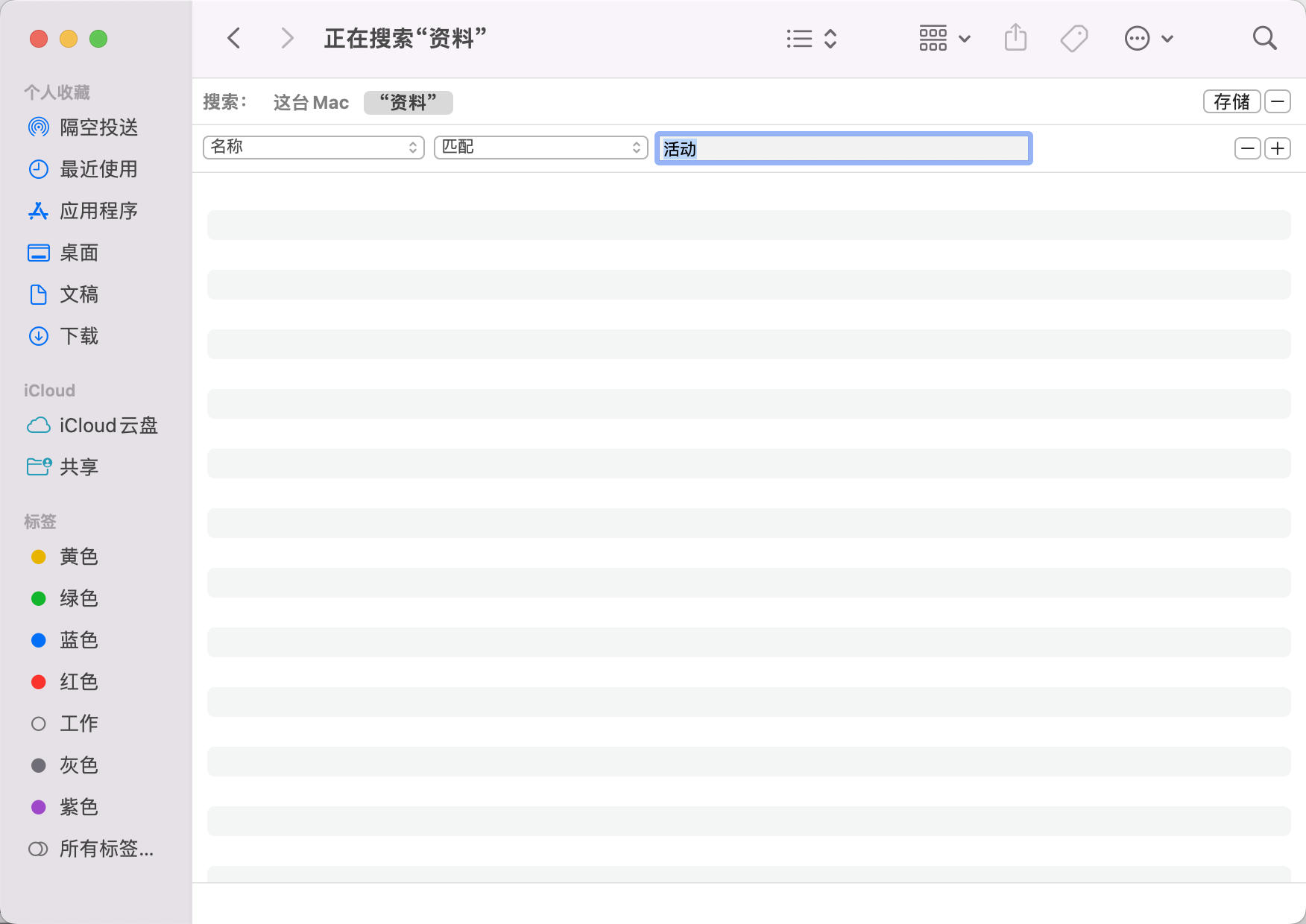
Task: Switch search scope to 这台 Mac
Action: pyautogui.click(x=311, y=102)
